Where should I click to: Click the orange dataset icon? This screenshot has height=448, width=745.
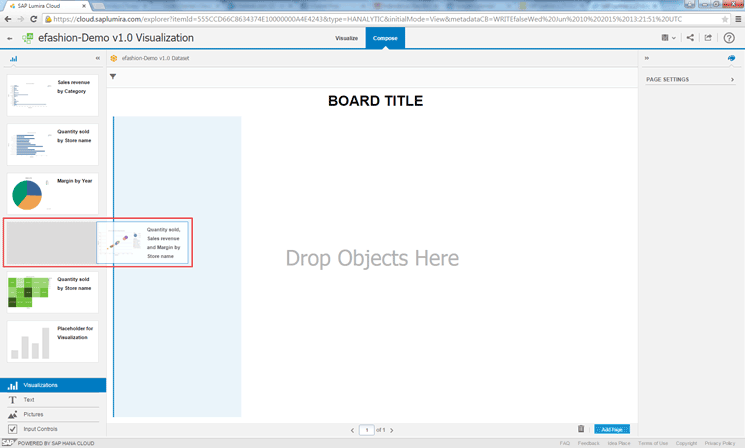click(x=114, y=58)
